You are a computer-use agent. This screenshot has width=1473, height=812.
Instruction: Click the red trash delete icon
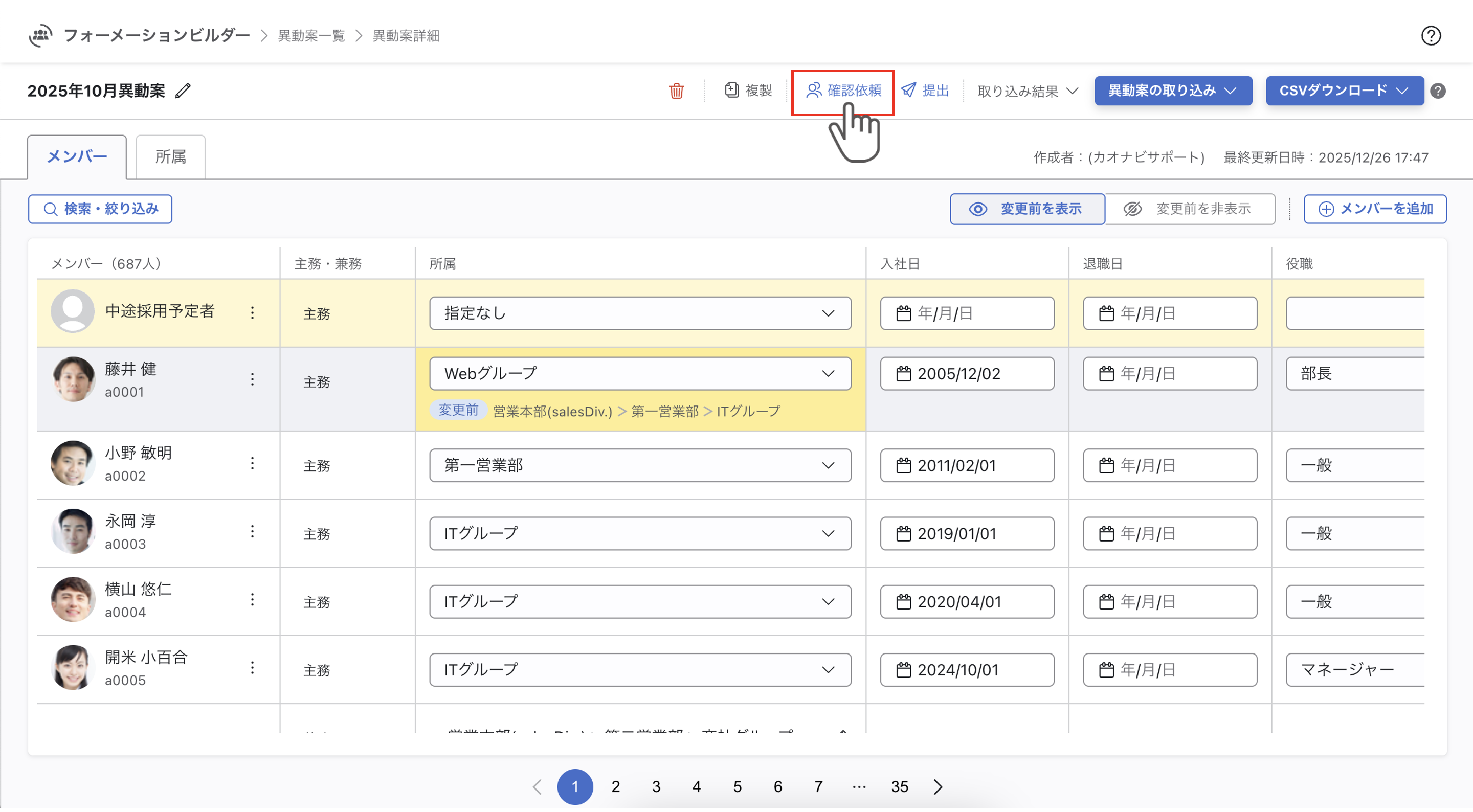[676, 91]
